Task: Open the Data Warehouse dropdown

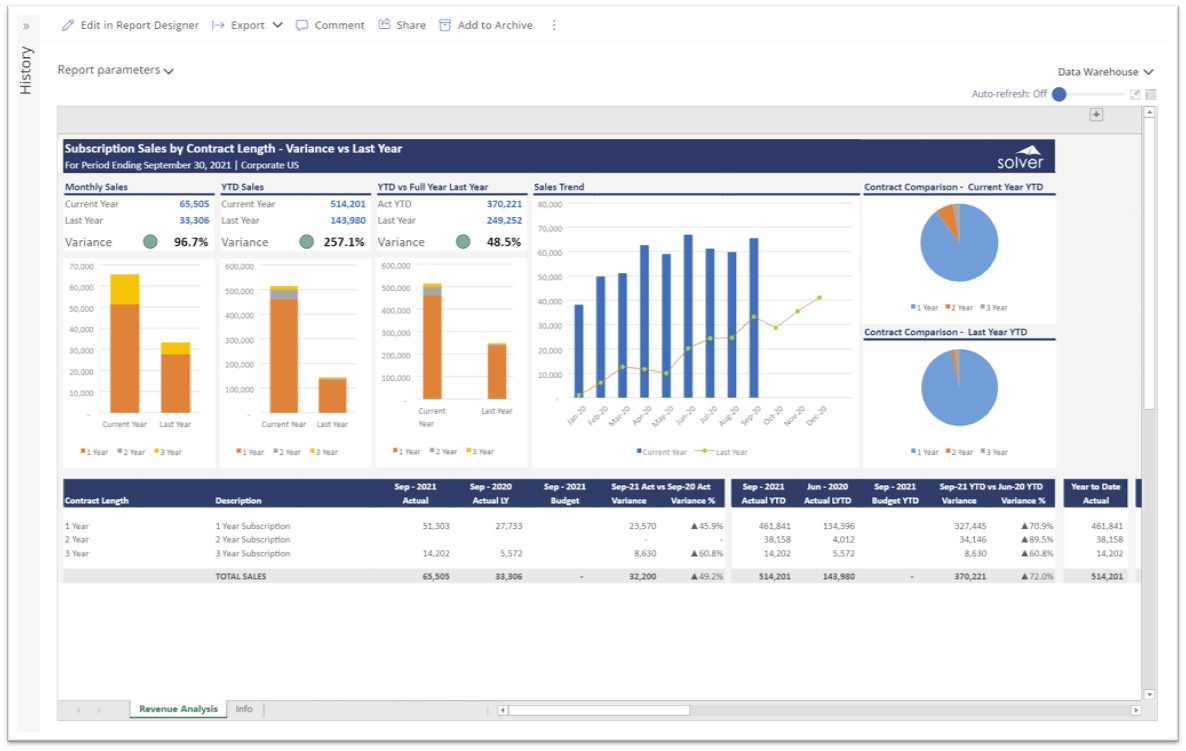Action: tap(1105, 72)
